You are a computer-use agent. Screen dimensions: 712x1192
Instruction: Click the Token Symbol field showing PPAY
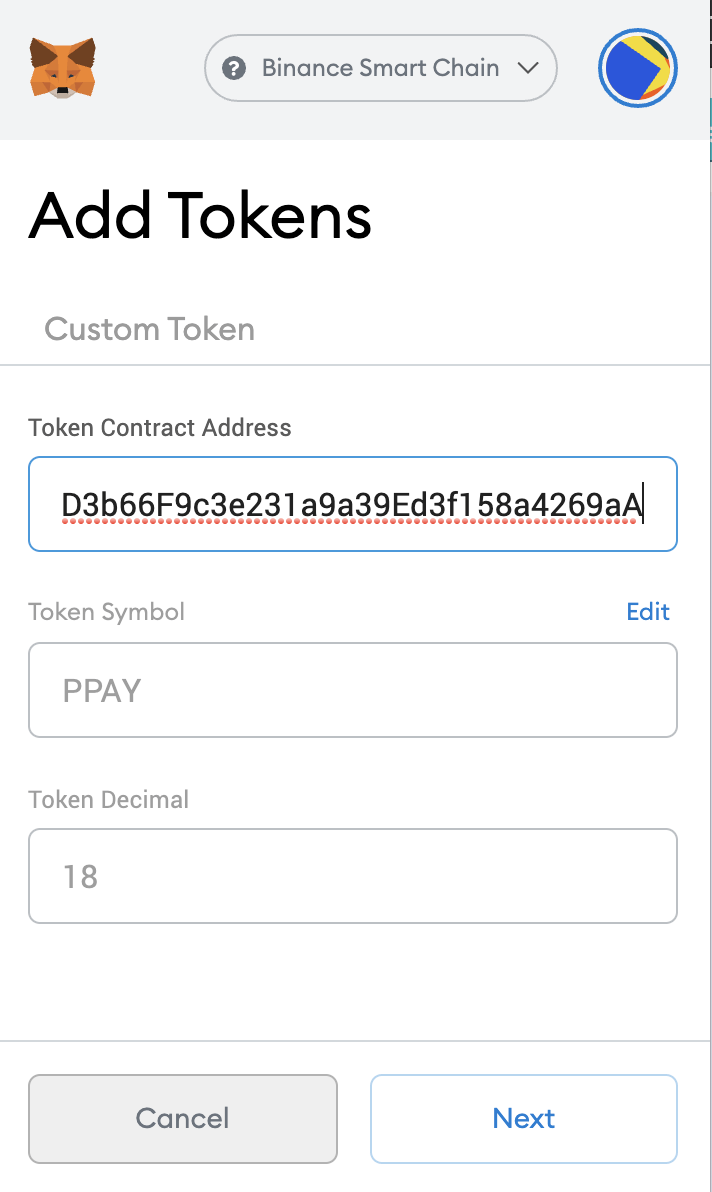point(352,690)
